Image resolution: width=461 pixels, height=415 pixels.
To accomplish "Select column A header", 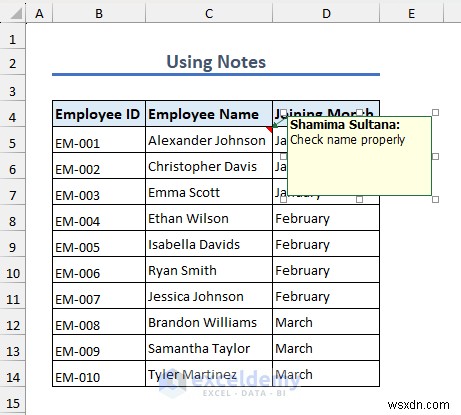I will coord(39,14).
